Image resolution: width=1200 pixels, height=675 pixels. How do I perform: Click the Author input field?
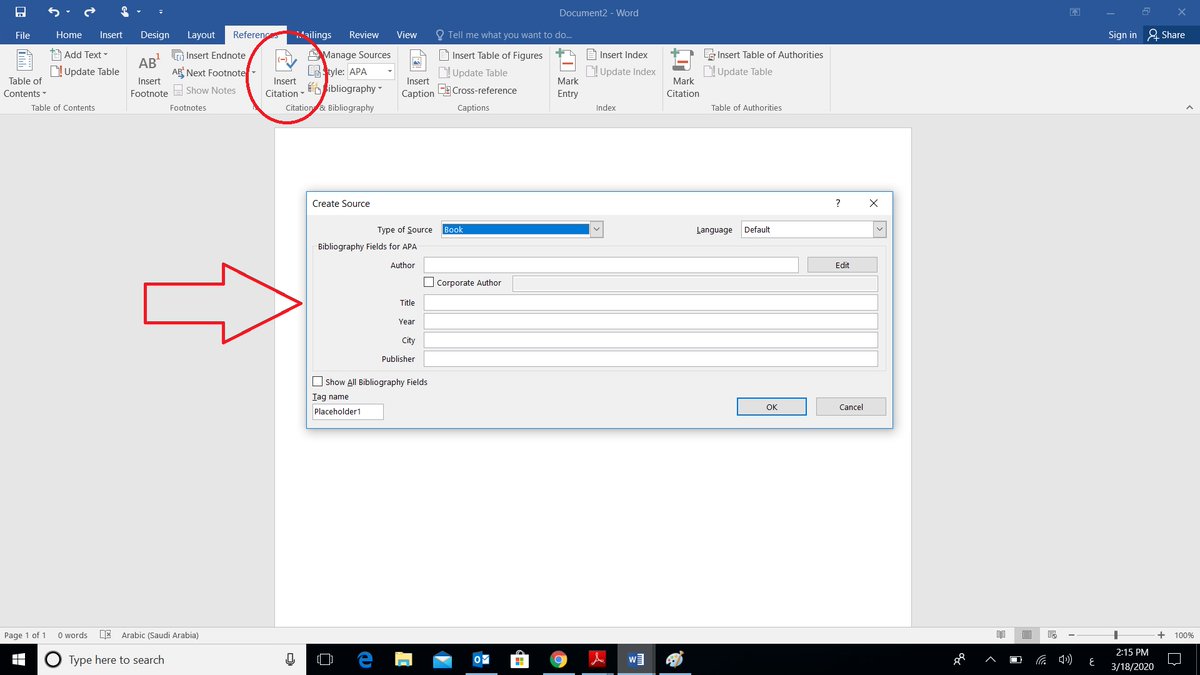pos(611,265)
